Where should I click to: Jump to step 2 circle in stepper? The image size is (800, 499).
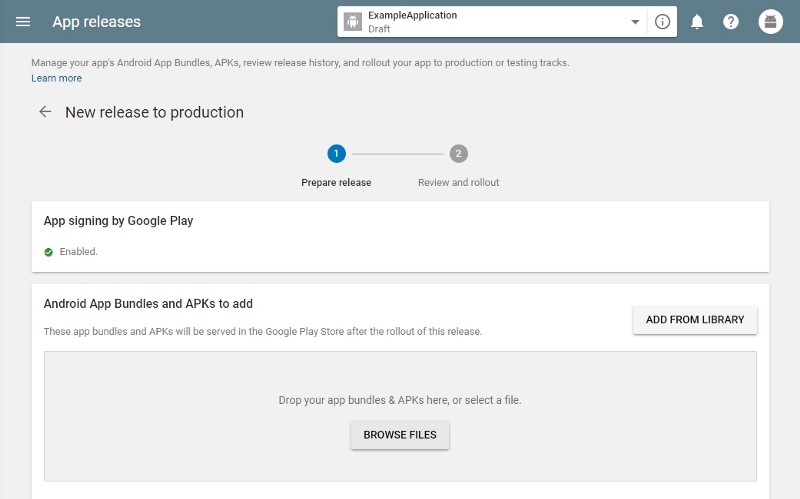(458, 153)
